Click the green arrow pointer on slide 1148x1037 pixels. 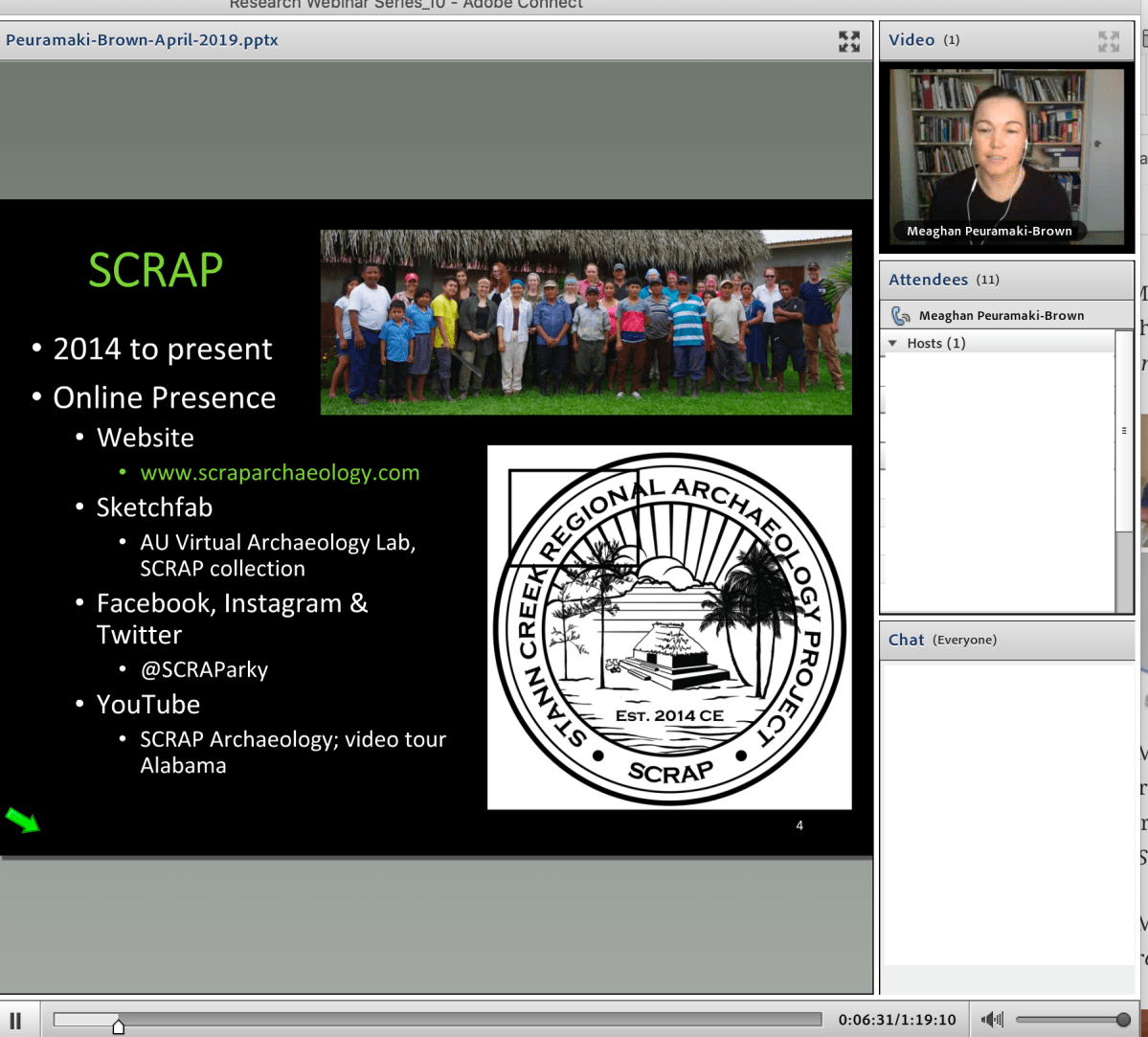pos(22,821)
